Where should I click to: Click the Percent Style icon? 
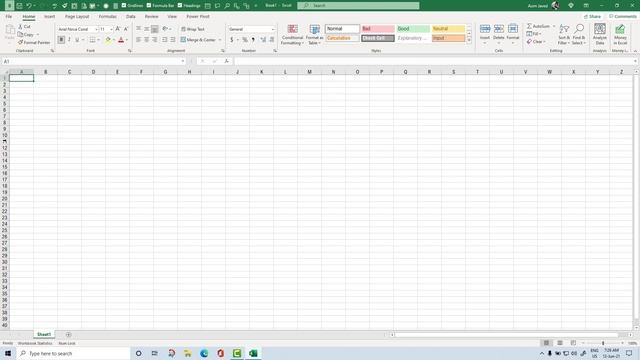245,40
